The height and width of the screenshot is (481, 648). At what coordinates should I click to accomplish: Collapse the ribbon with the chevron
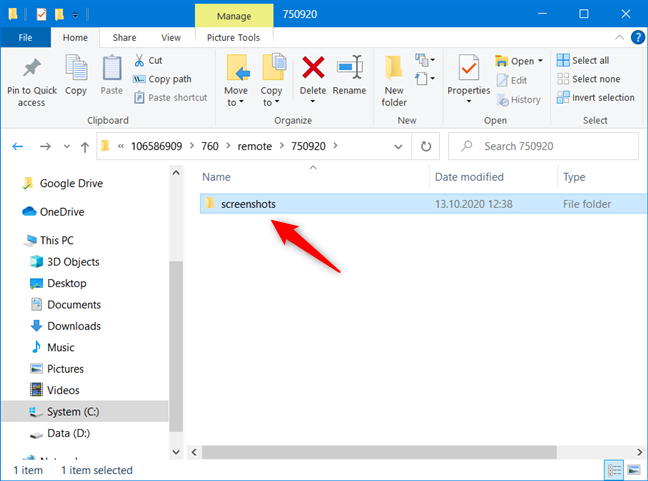(x=619, y=38)
